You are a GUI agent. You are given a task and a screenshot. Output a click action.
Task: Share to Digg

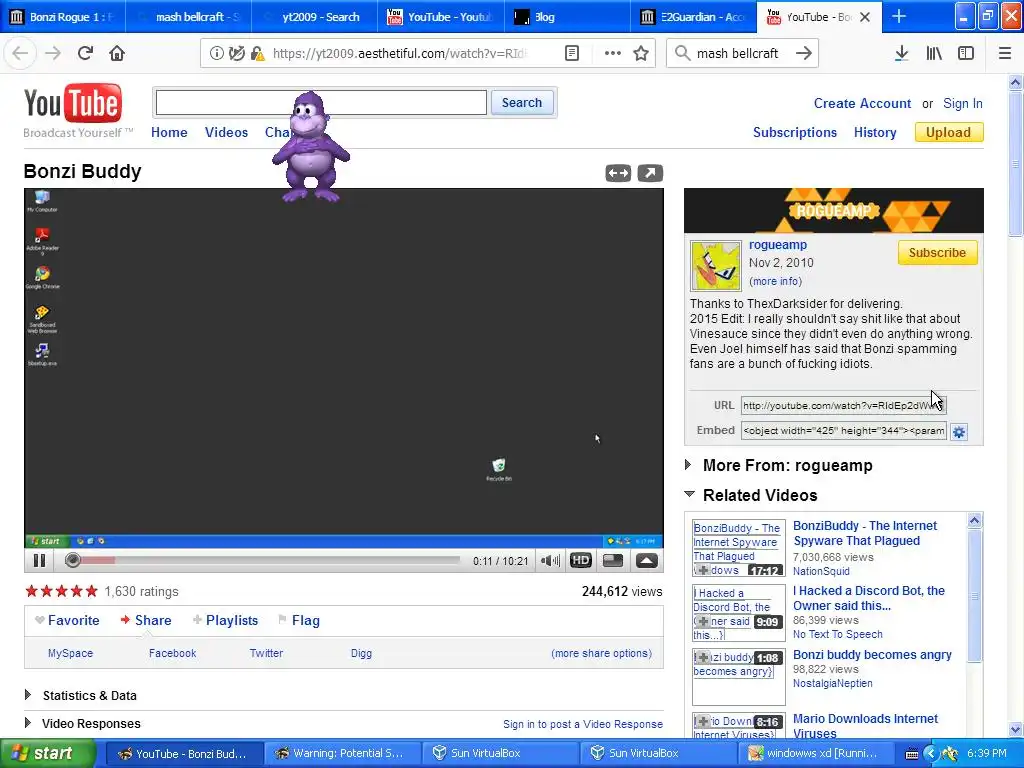pos(361,653)
